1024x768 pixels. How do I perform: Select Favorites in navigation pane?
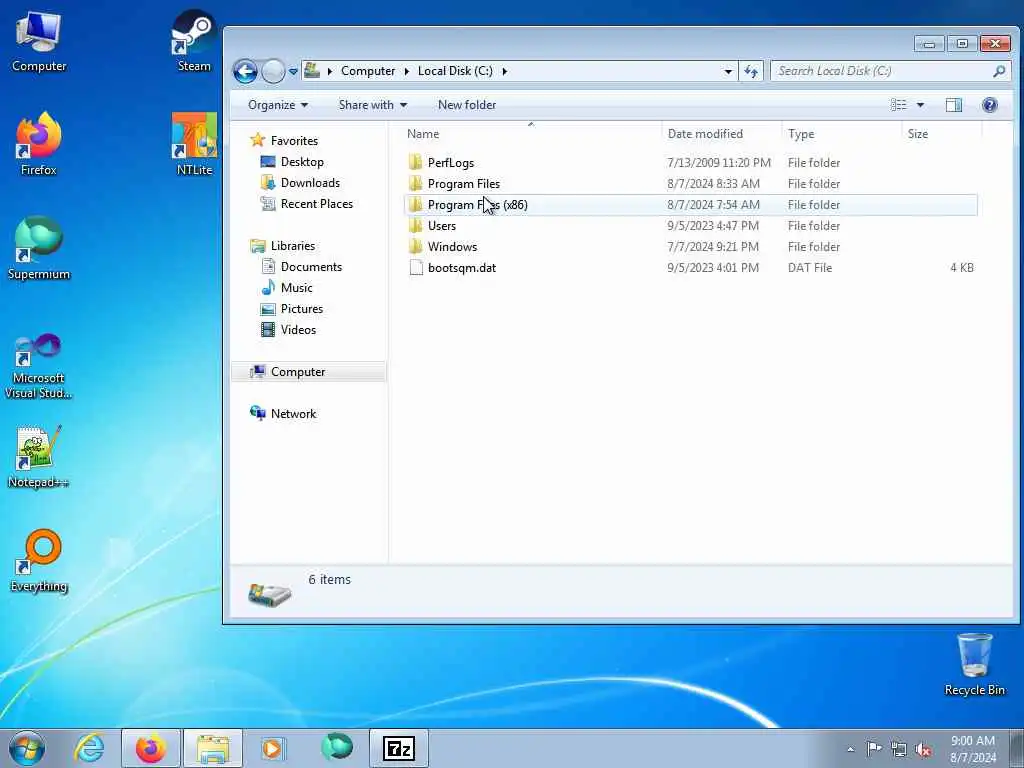coord(284,141)
